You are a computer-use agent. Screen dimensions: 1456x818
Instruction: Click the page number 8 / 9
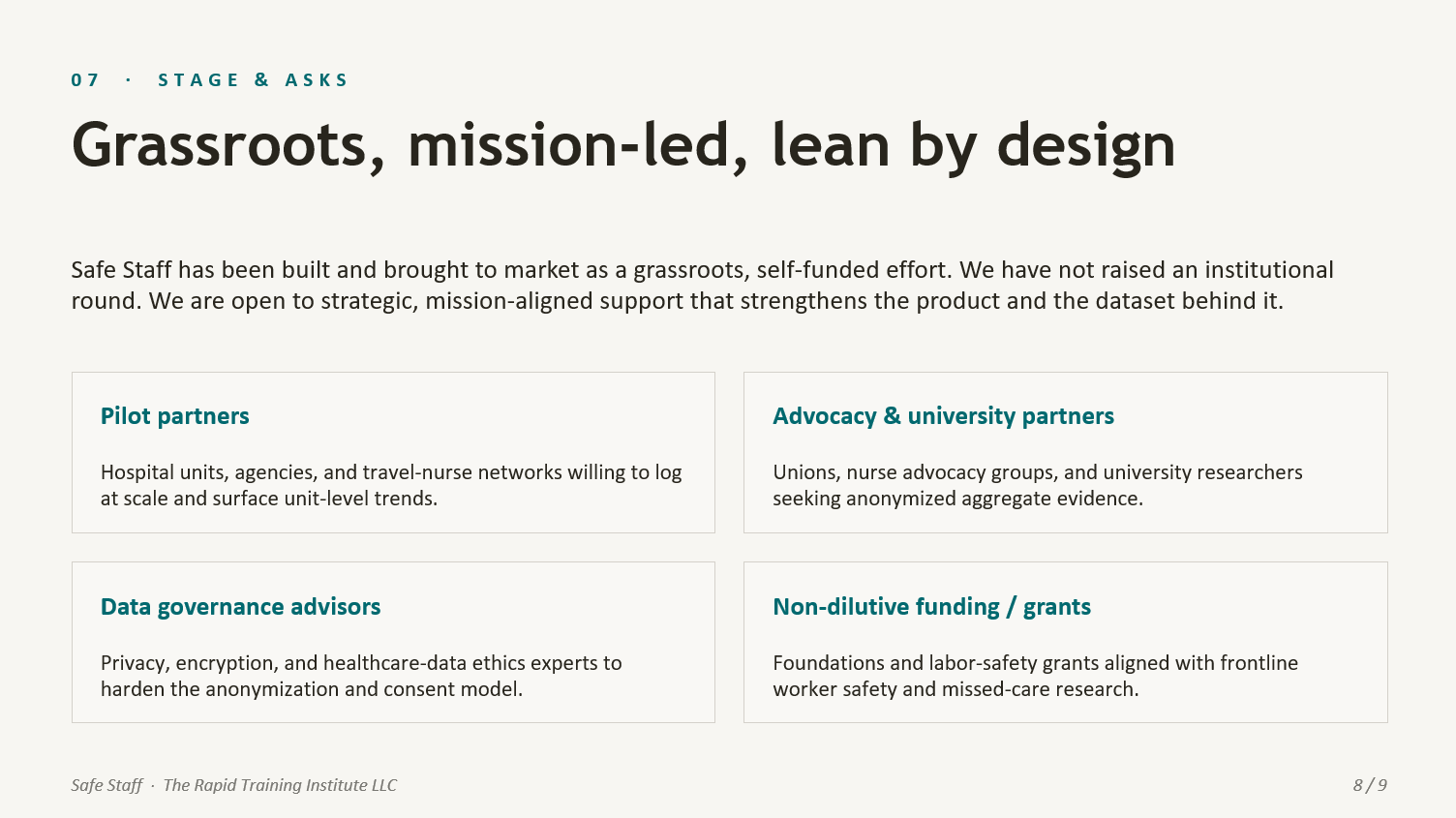1370,785
